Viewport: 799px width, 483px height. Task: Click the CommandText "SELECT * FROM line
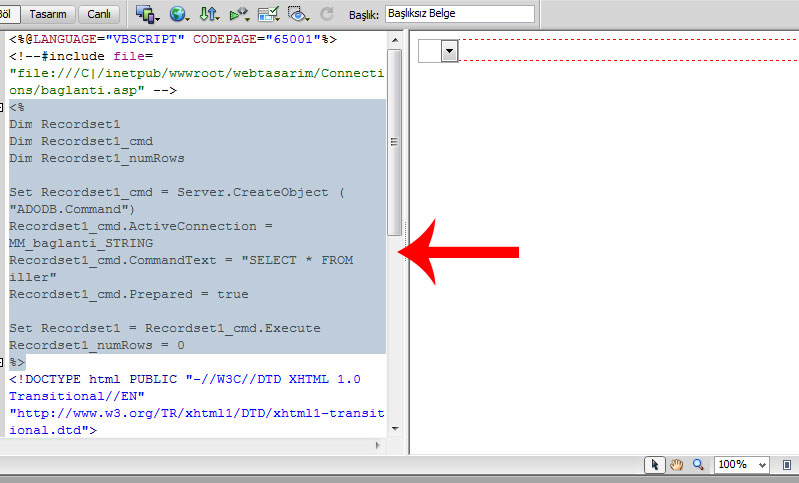click(x=181, y=260)
